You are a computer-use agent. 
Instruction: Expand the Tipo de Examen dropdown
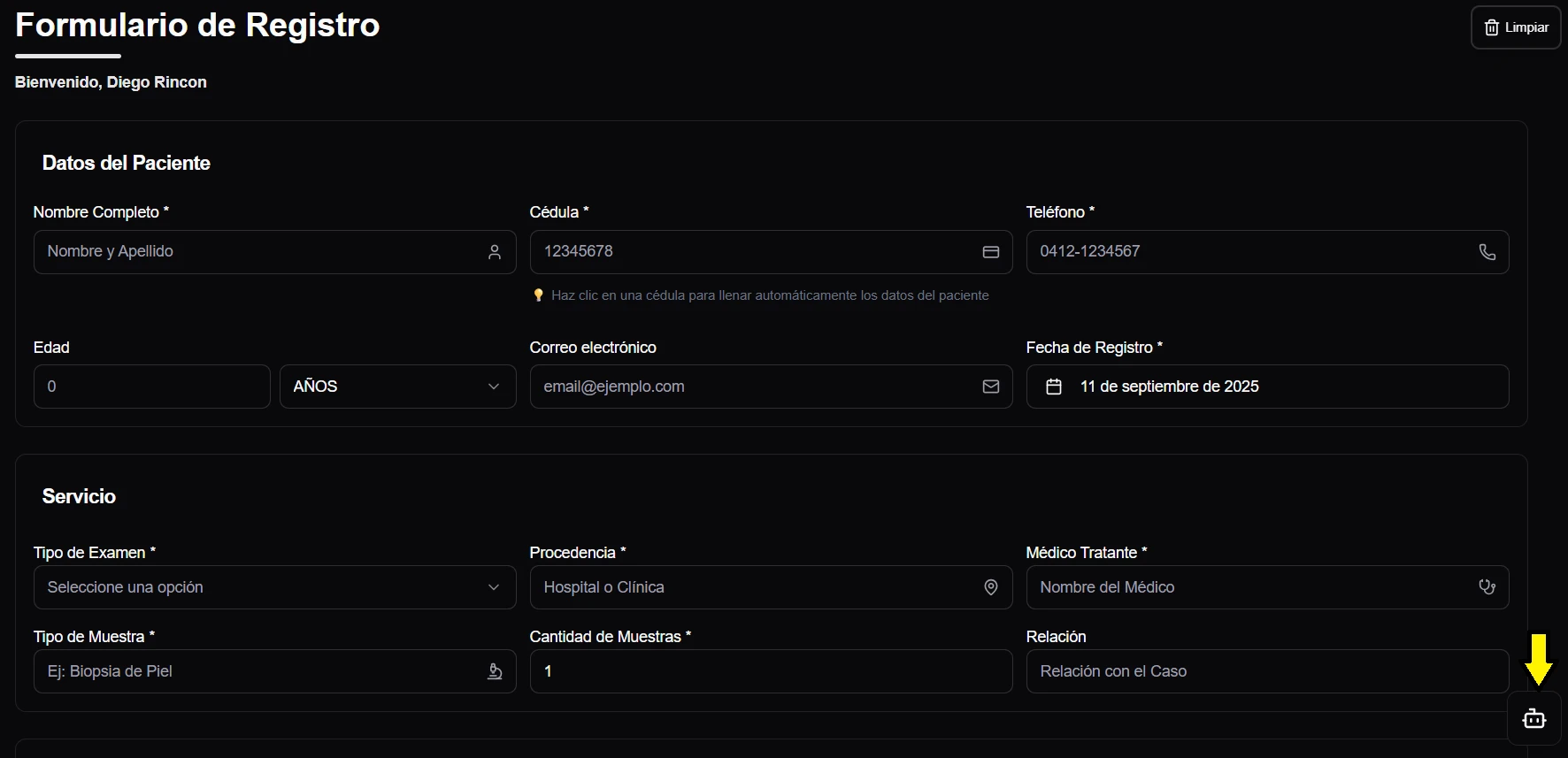pyautogui.click(x=274, y=587)
